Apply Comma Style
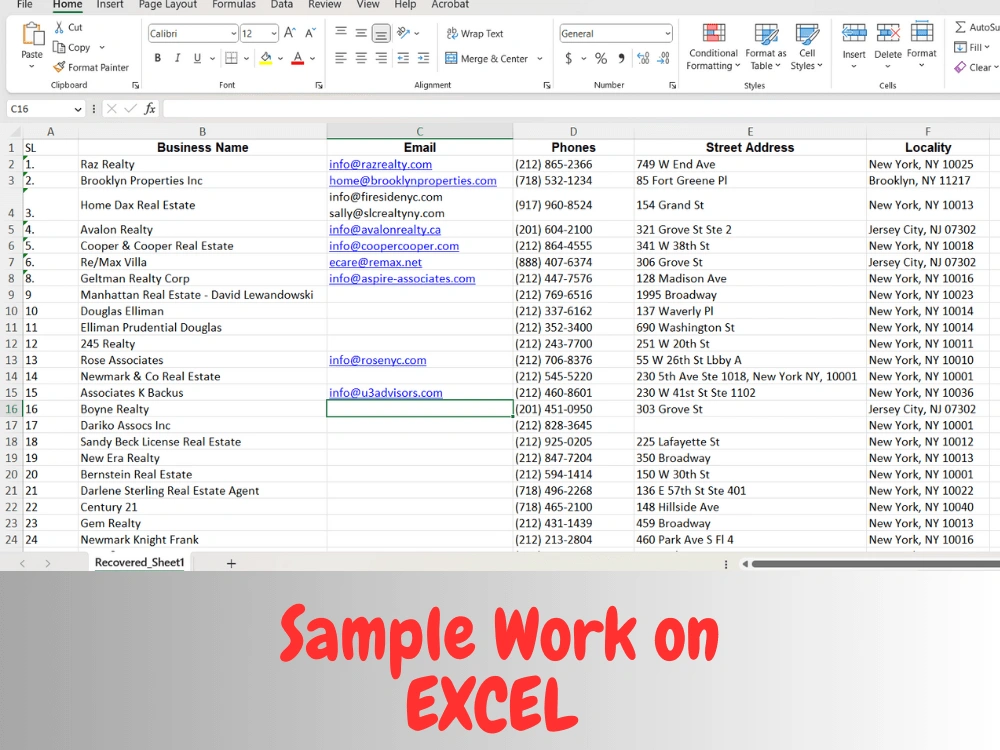 coord(621,59)
